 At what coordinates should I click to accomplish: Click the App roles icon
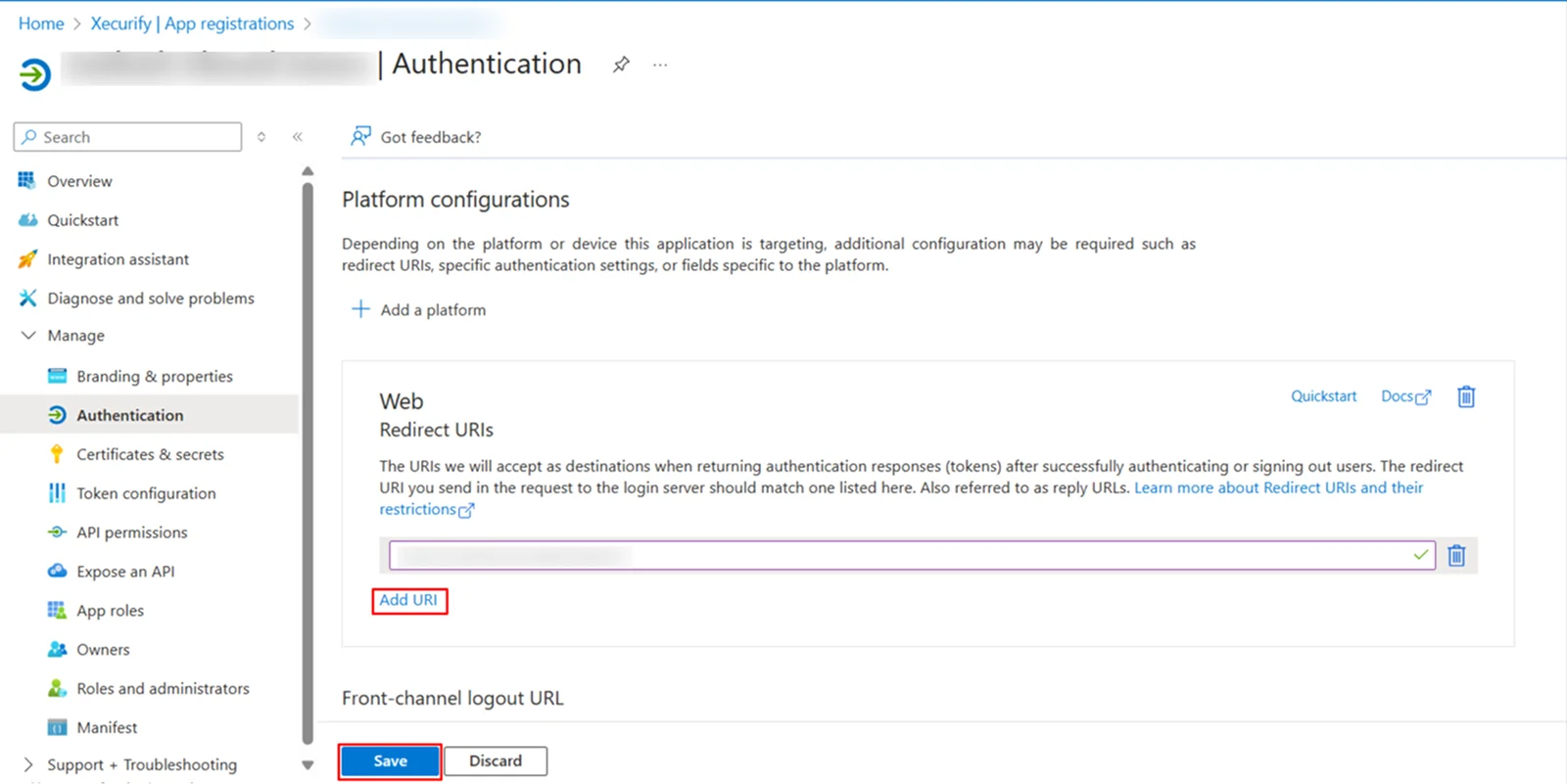57,610
